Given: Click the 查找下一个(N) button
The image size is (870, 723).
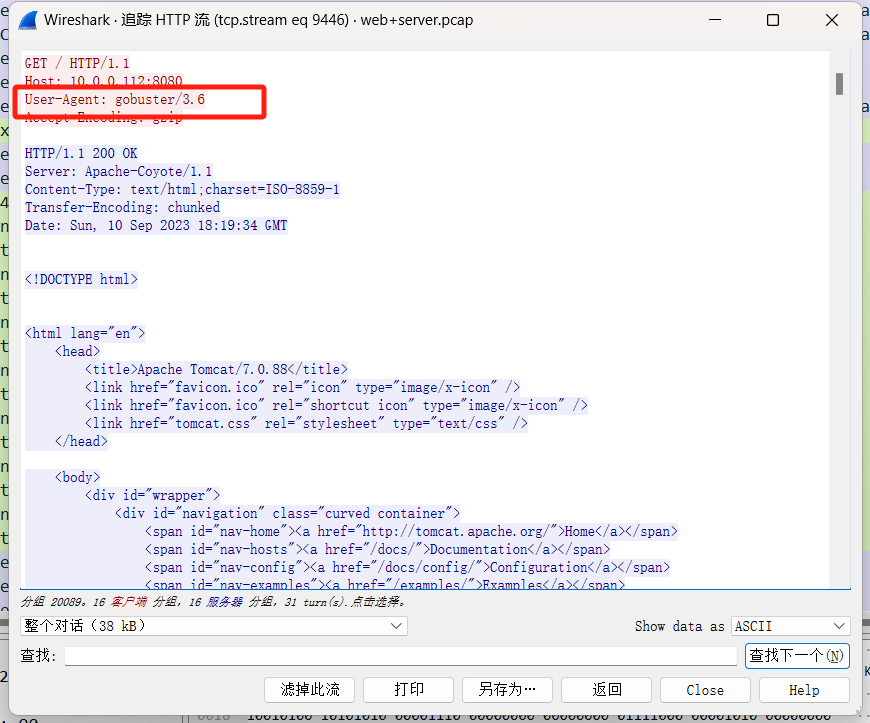Looking at the screenshot, I should 797,656.
